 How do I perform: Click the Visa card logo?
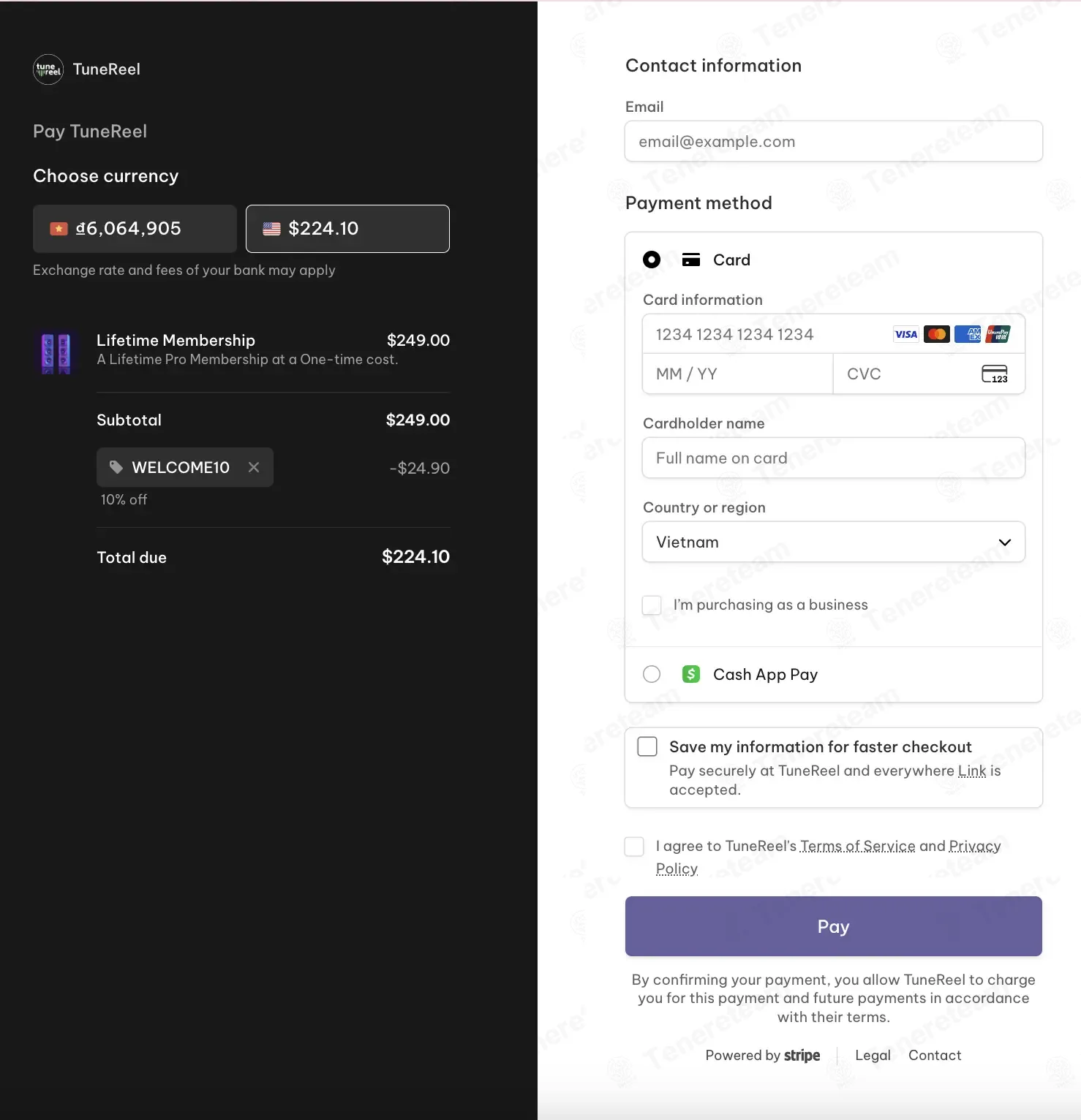coord(905,334)
